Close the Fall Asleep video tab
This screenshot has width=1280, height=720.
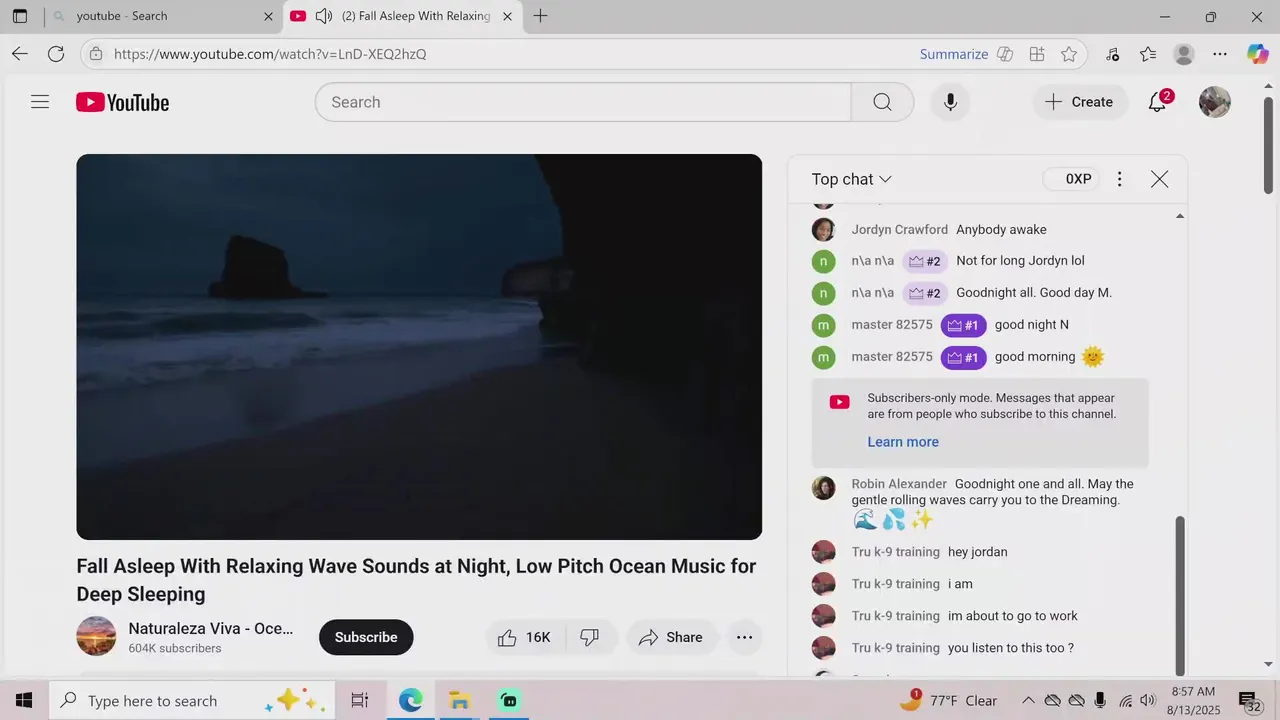point(507,16)
